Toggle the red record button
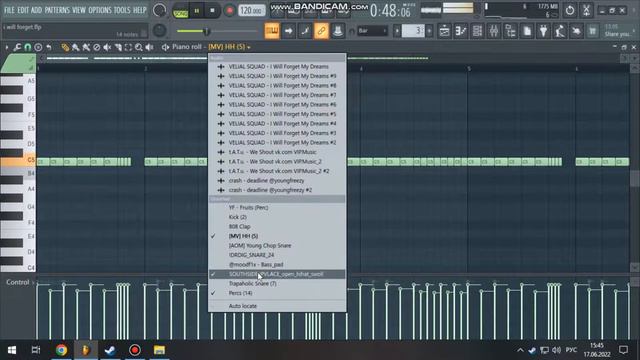This screenshot has width=640, height=360. (x=229, y=11)
